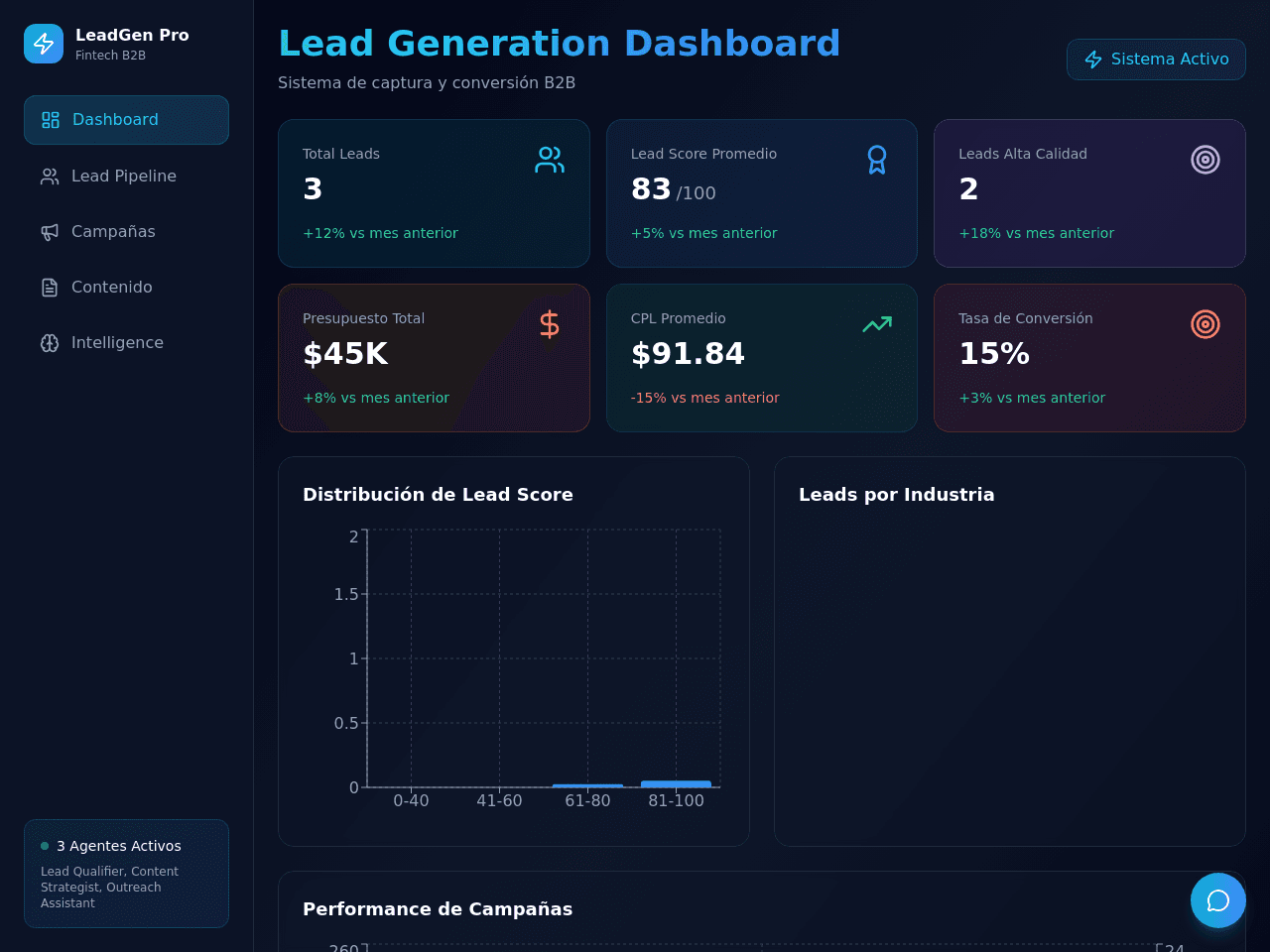
Task: Click the lightning icon in Sistema Activo
Action: (1093, 59)
